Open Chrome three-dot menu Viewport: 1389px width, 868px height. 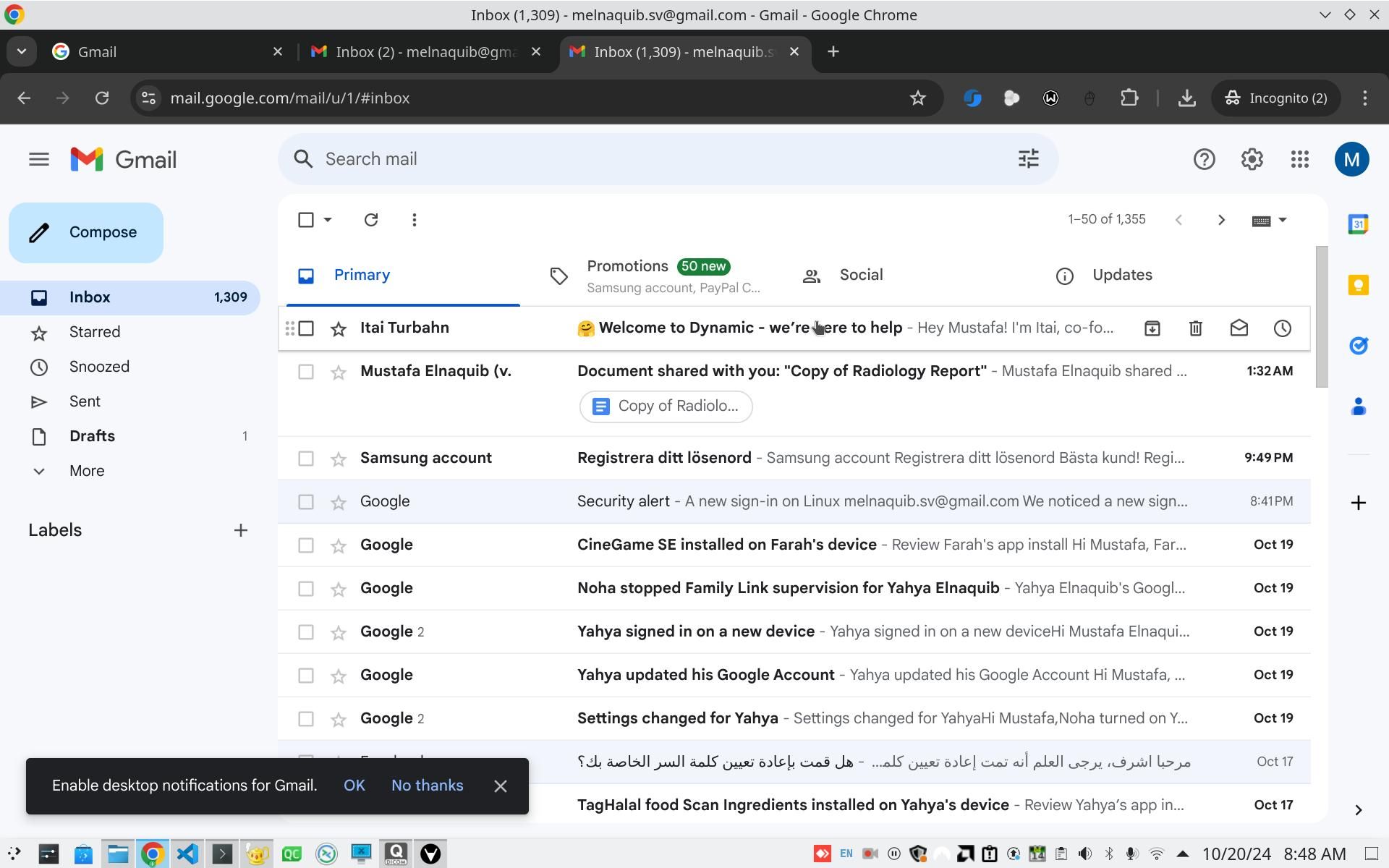point(1364,98)
